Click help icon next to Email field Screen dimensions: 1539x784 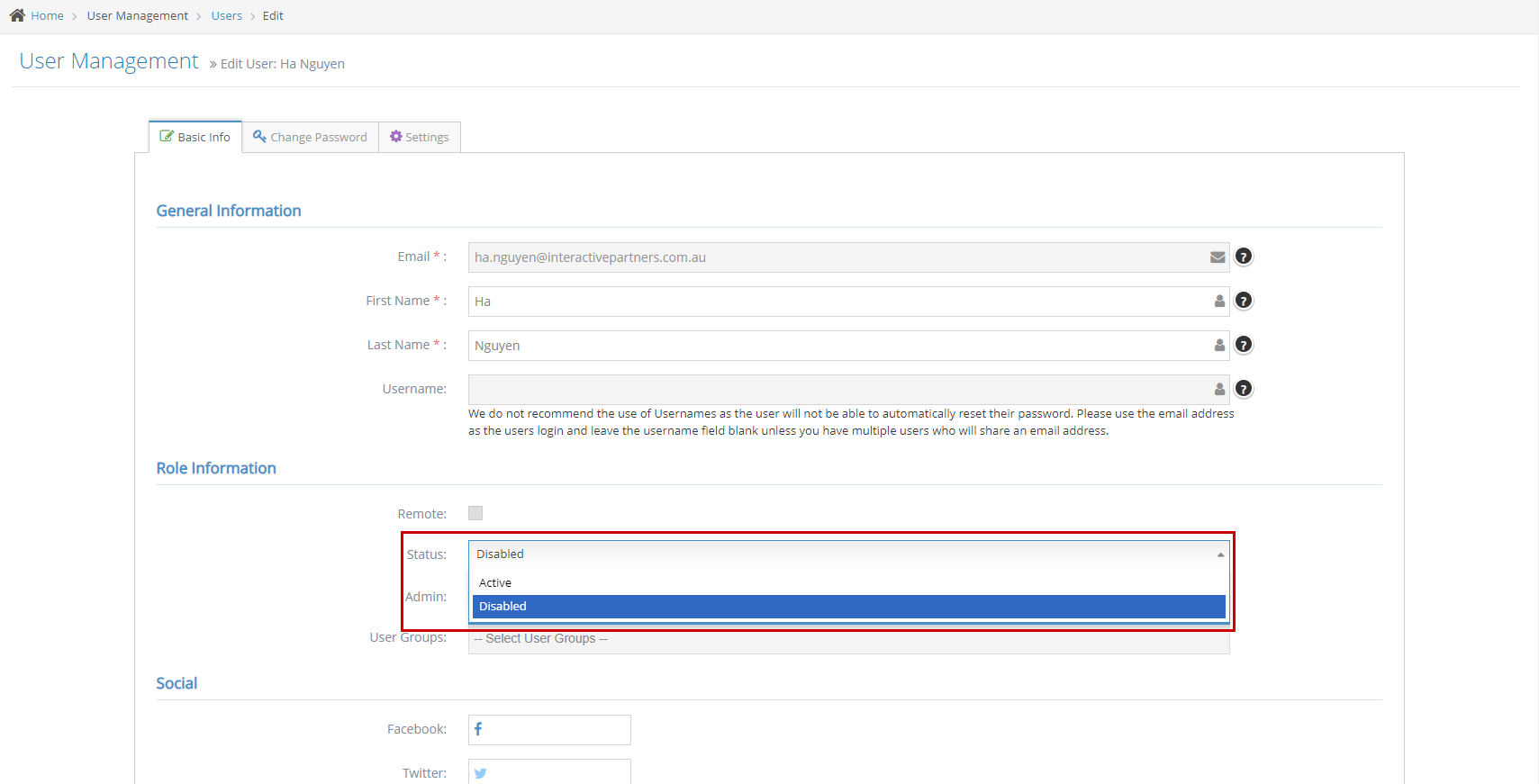1243,257
